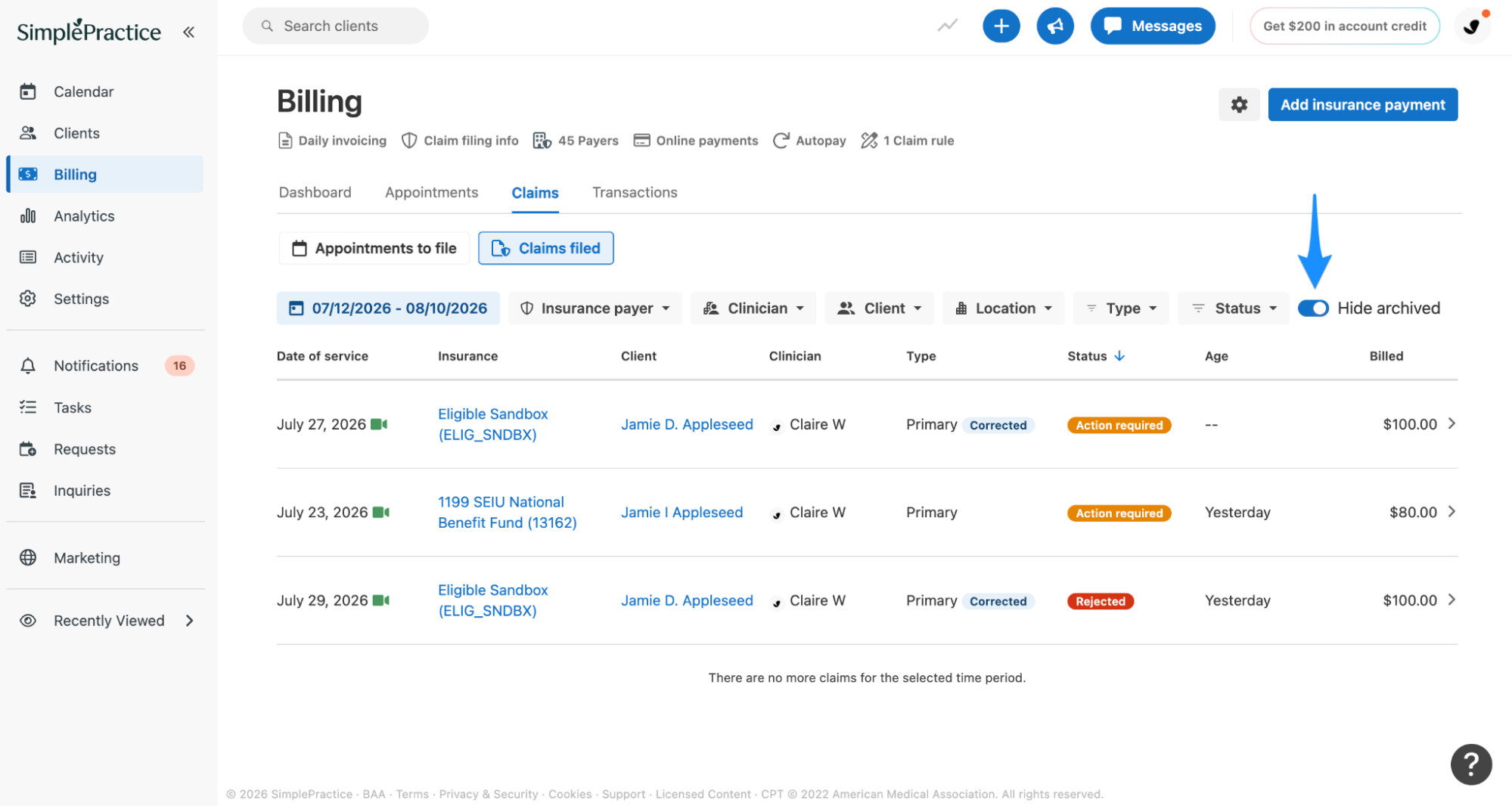Viewport: 1512px width, 806px height.
Task: Click Action required badge for July 23 claim
Action: coord(1119,513)
